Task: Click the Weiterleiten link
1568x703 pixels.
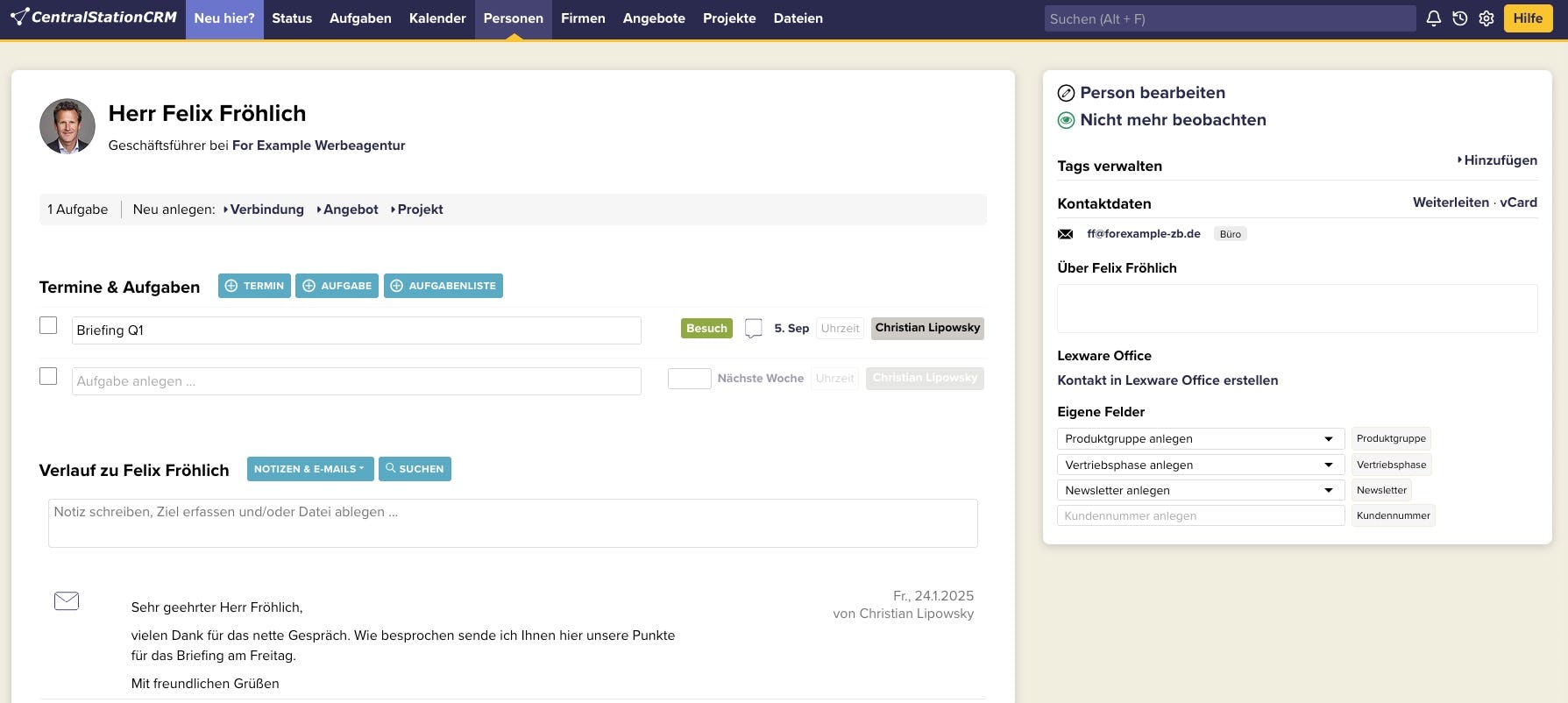Action: click(1451, 202)
